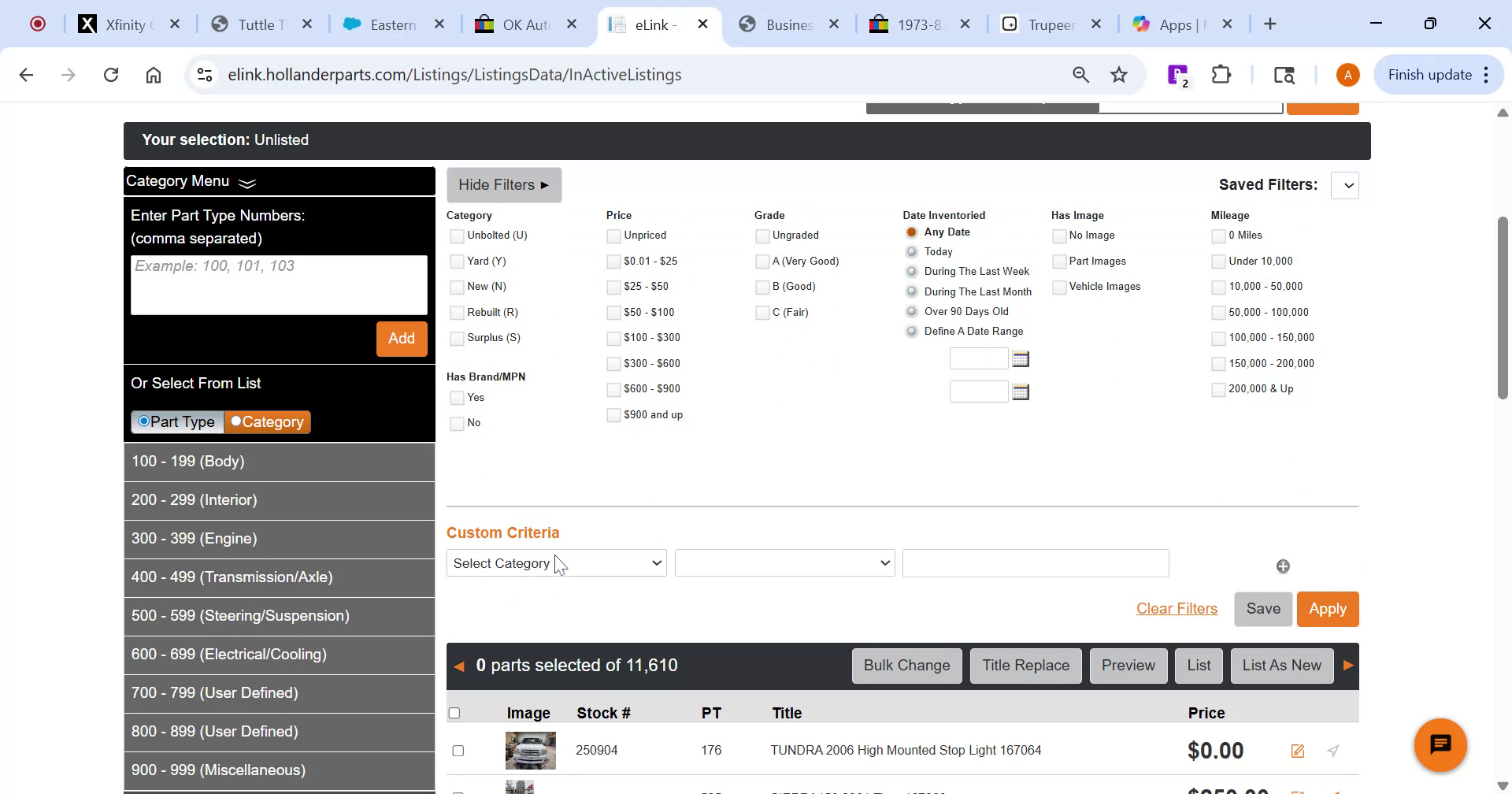Screen dimensions: 1512x794
Task: Clear all active filters
Action: click(x=1177, y=608)
